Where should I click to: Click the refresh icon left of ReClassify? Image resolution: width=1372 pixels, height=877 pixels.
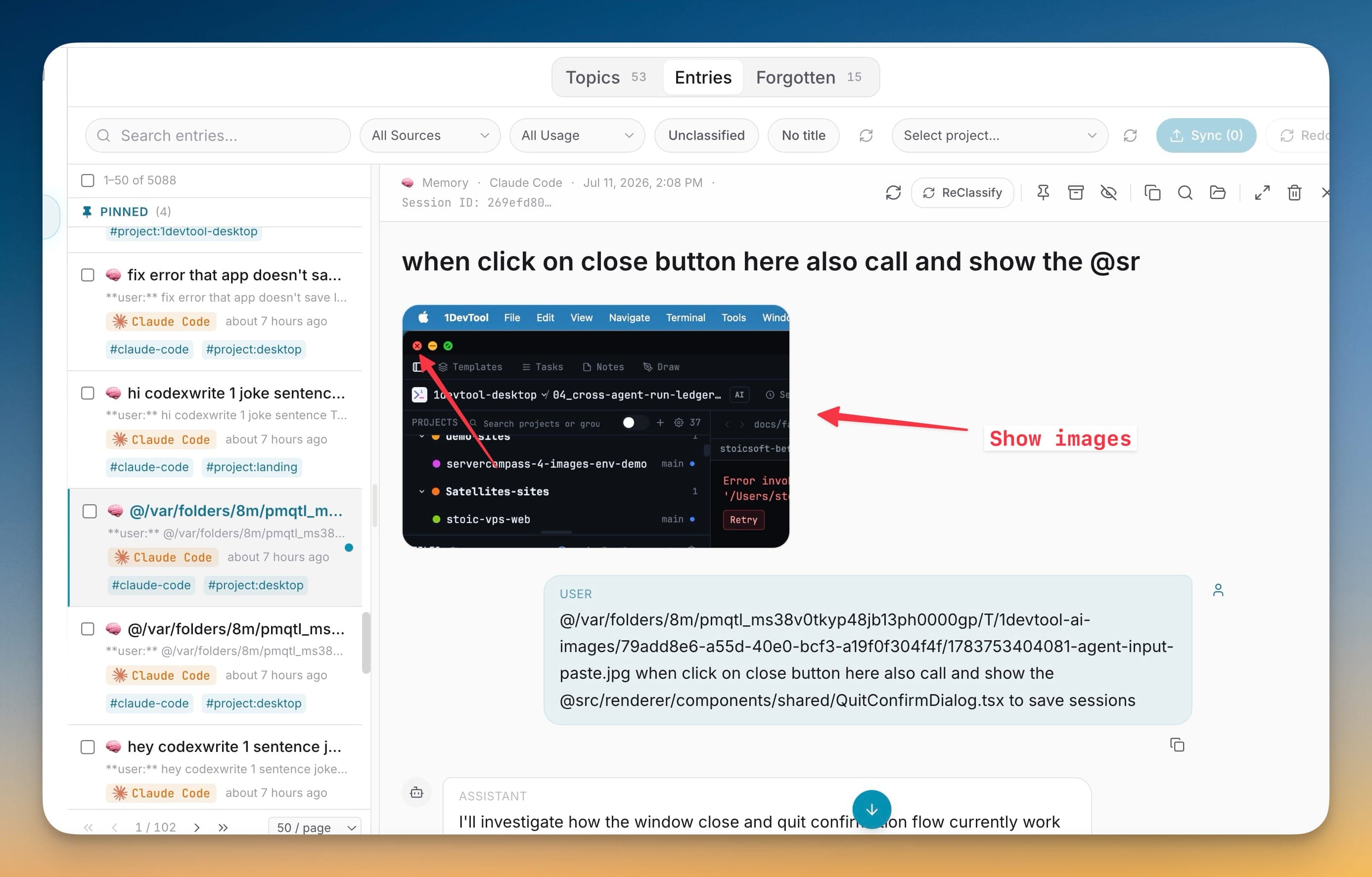point(893,192)
